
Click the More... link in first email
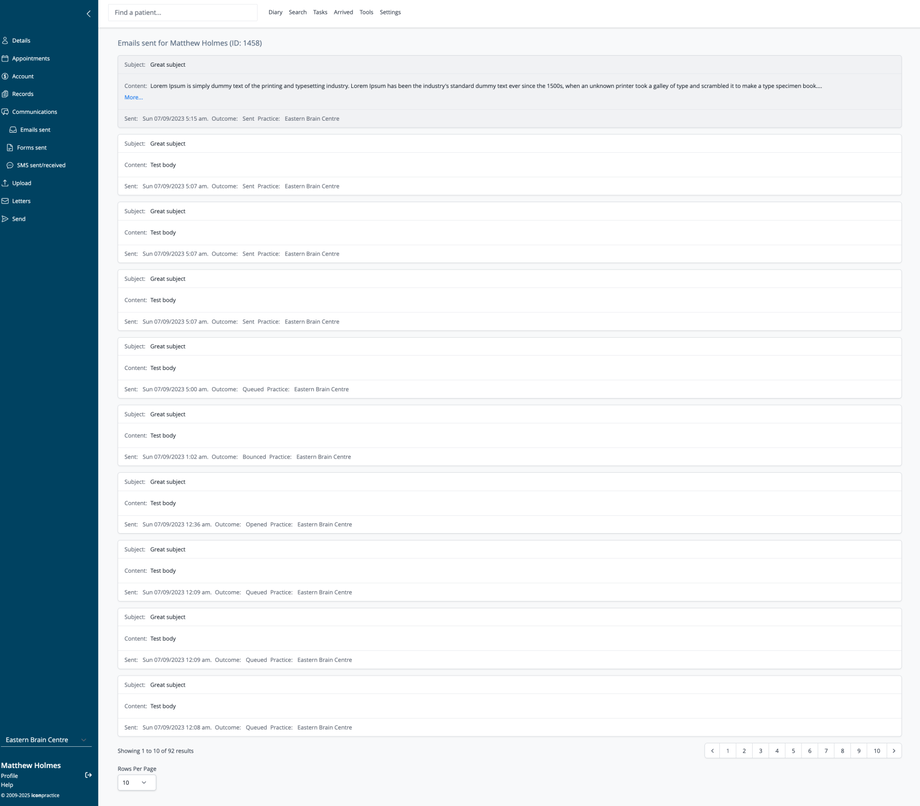click(x=133, y=97)
